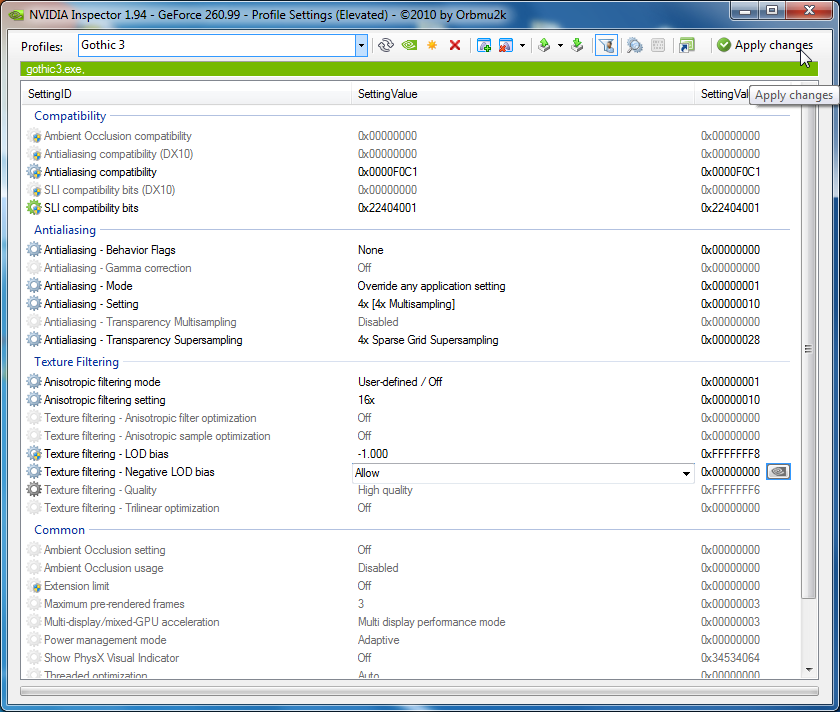
Task: Click the remove application from profile icon
Action: 506,45
